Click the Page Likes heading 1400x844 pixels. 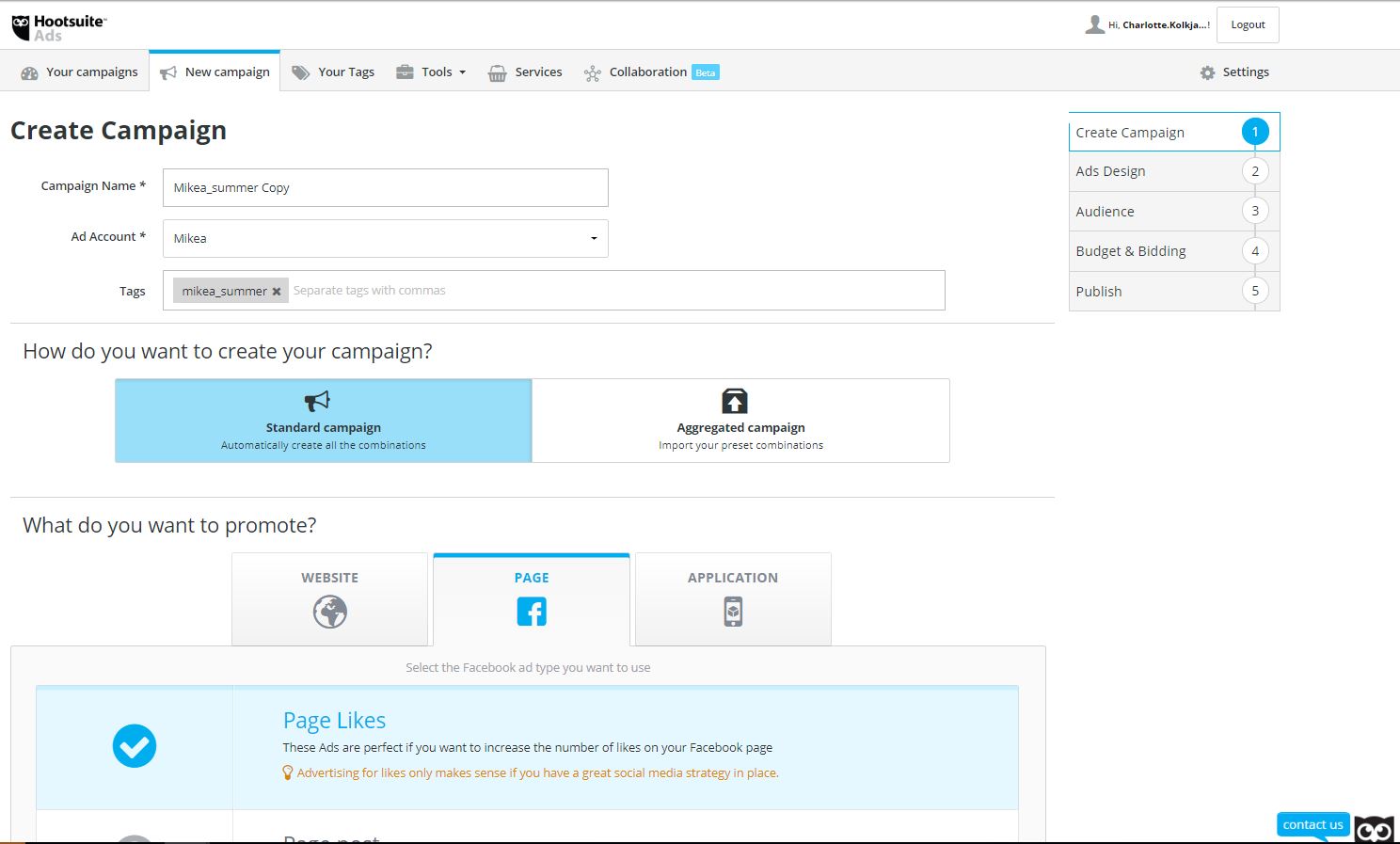pyautogui.click(x=334, y=721)
